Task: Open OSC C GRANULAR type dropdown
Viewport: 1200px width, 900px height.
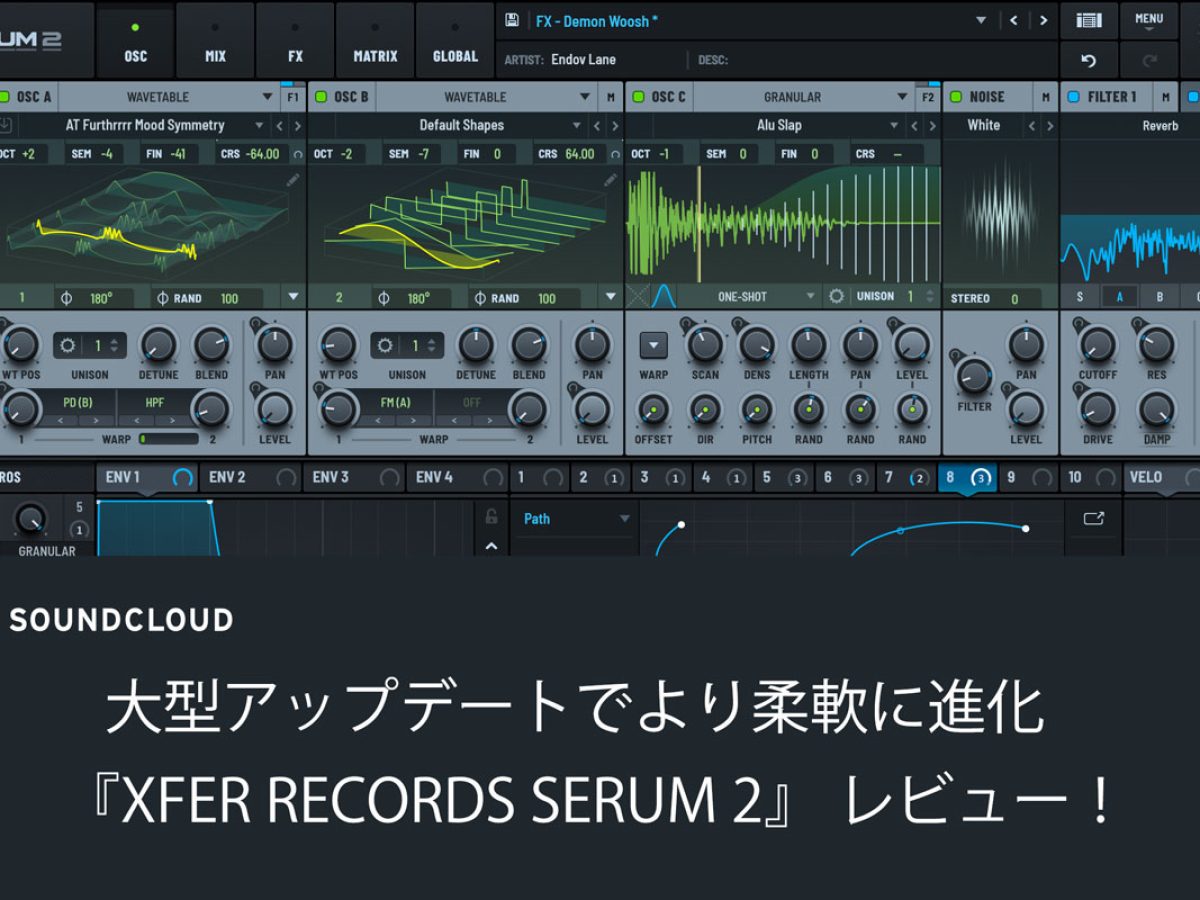Action: coord(804,97)
